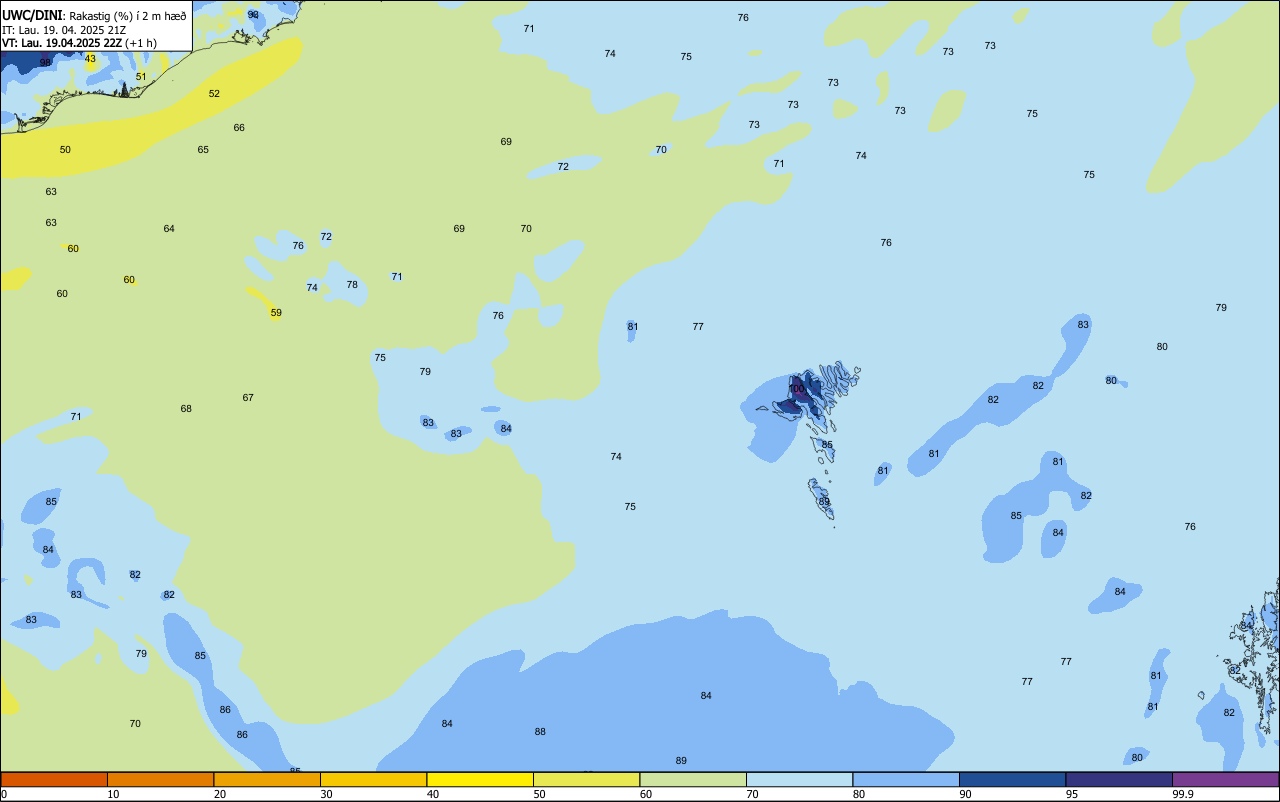The image size is (1280, 802).
Task: Click the legend tick label 40
Action: [x=433, y=794]
